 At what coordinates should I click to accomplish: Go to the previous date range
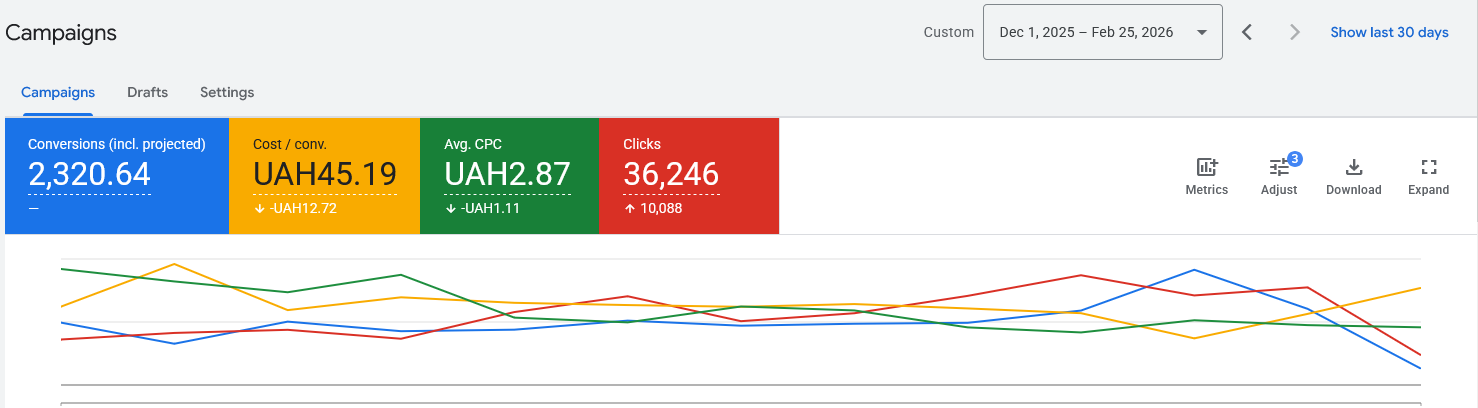1247,32
